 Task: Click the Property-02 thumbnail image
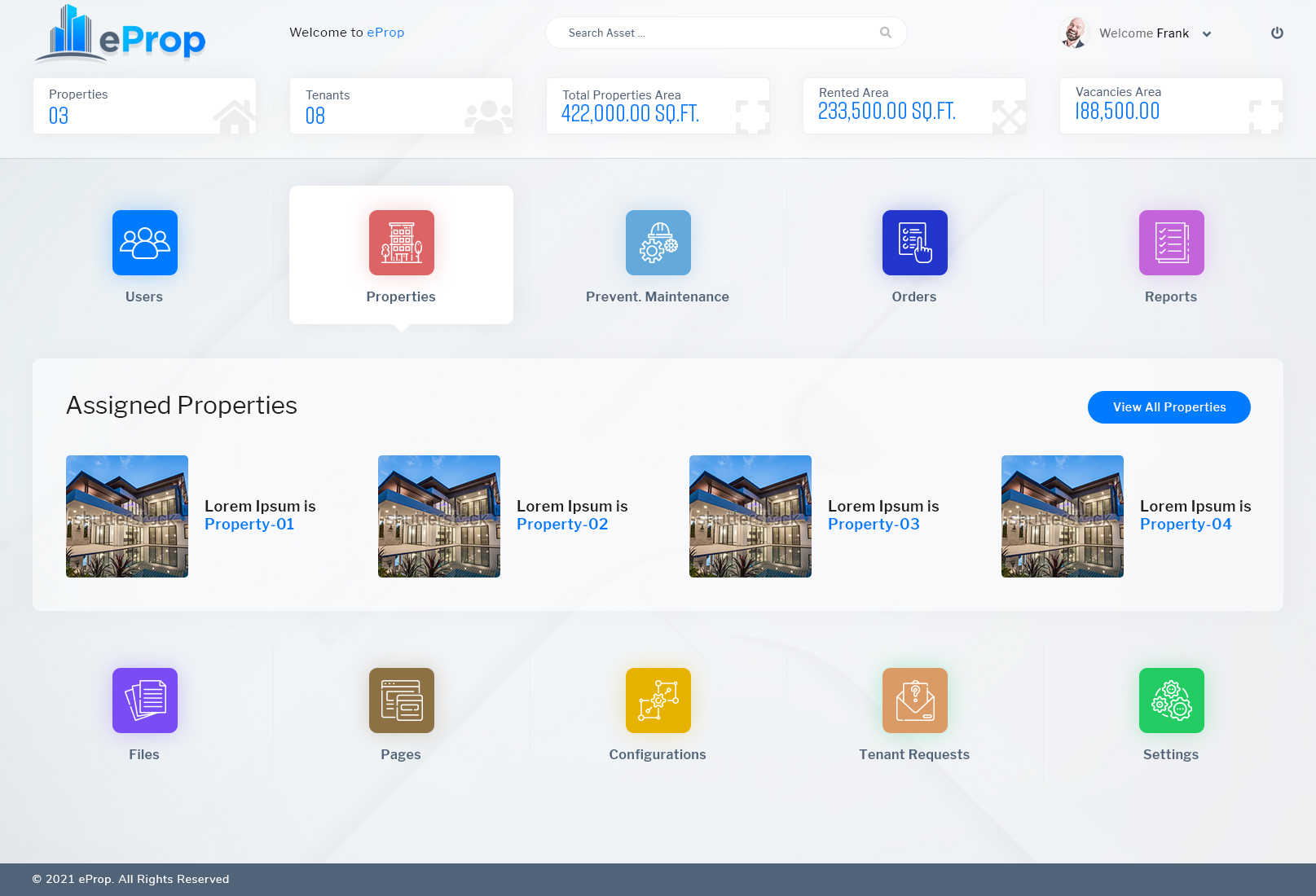pos(438,516)
